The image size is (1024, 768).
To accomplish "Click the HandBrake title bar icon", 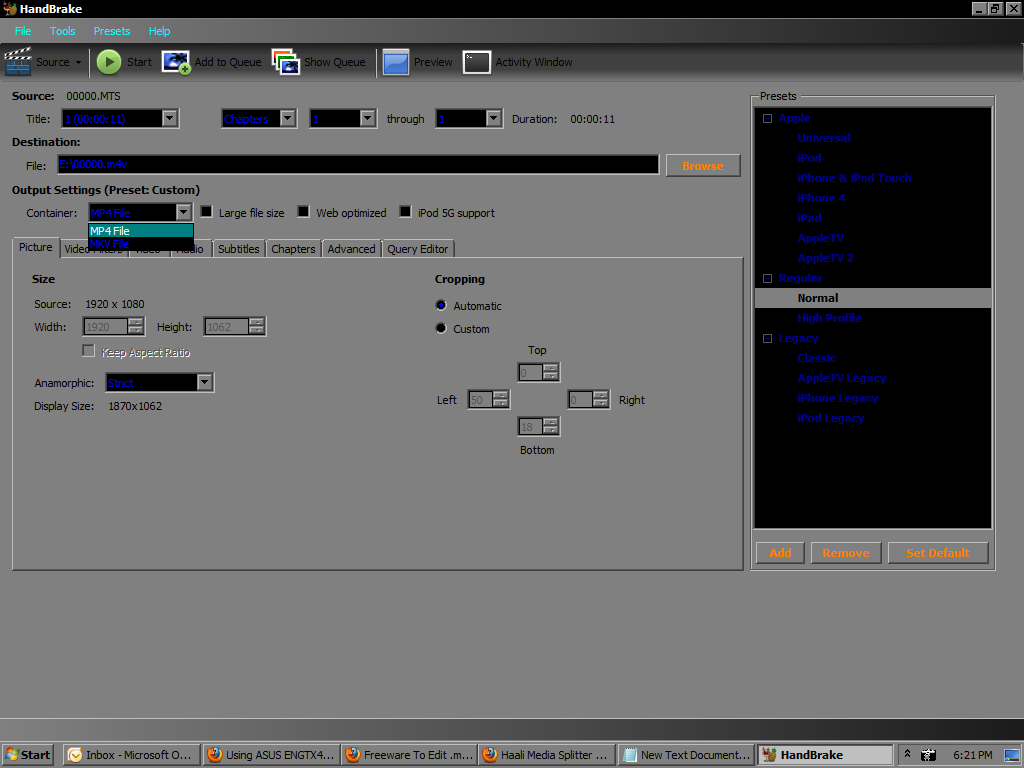I will coord(9,8).
